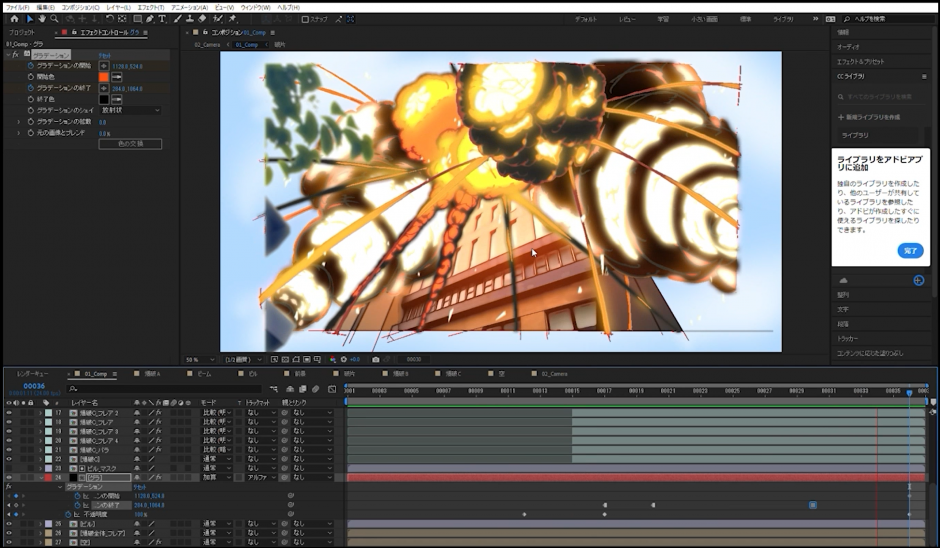Toggle motion blur enable icon in timeline
Viewport: 940px width, 548px height.
[316, 389]
